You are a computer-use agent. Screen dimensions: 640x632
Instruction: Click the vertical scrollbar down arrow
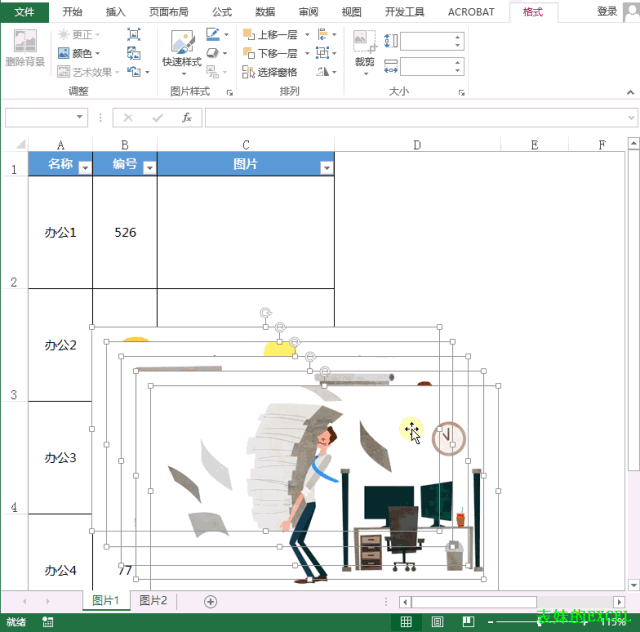tap(633, 585)
